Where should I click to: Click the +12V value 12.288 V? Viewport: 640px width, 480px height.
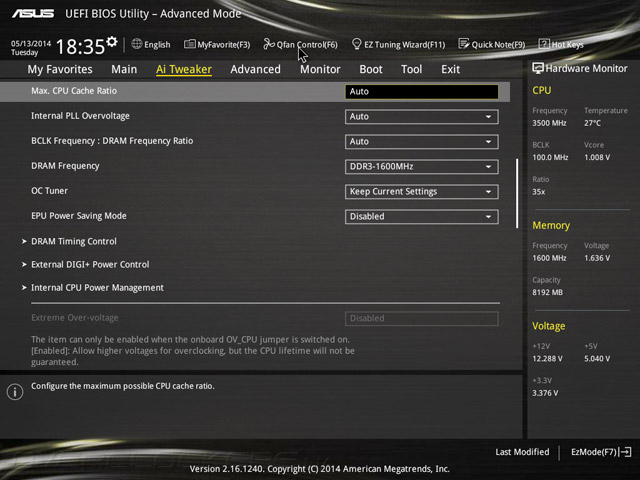pos(547,359)
